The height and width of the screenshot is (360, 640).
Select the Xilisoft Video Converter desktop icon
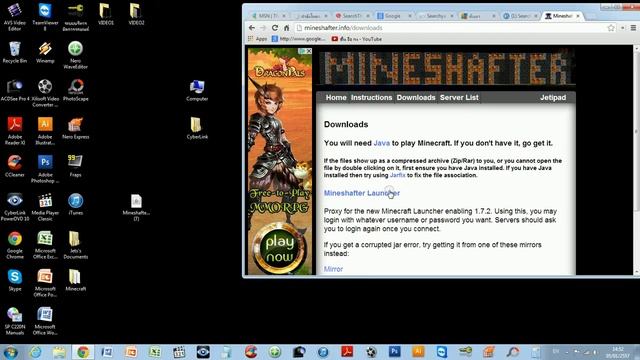45,93
